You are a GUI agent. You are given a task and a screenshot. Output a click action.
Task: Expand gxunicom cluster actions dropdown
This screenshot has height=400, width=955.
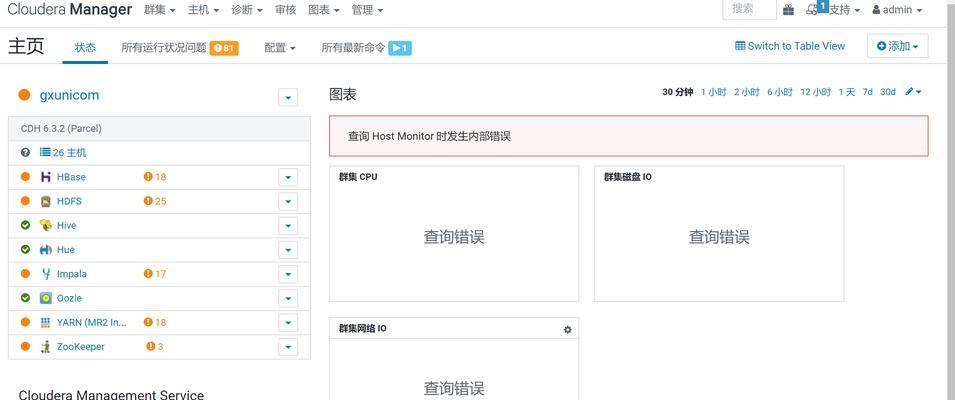[x=288, y=97]
